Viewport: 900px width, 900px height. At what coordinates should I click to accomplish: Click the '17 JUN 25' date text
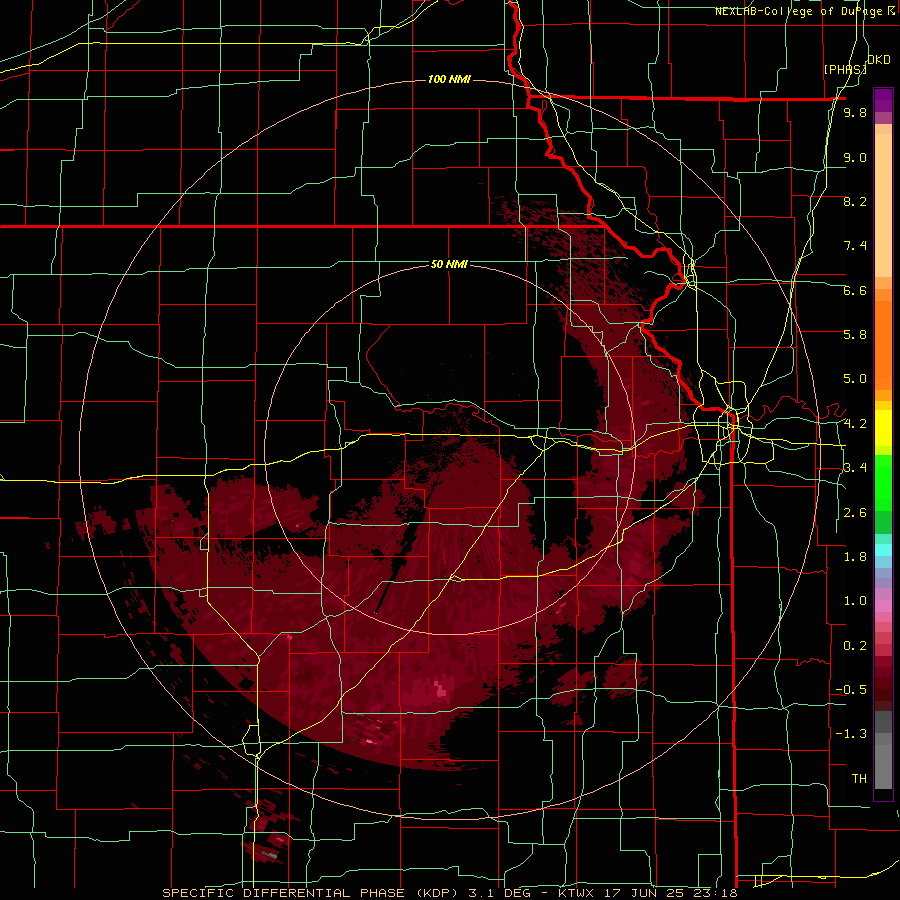click(x=642, y=893)
